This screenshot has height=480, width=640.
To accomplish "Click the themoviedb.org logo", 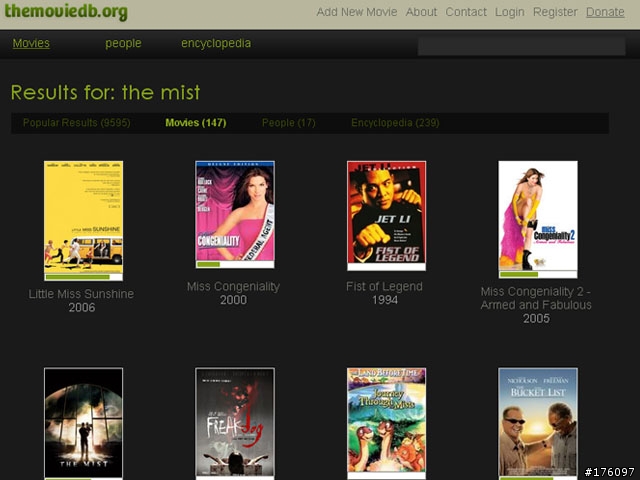I will coord(66,11).
